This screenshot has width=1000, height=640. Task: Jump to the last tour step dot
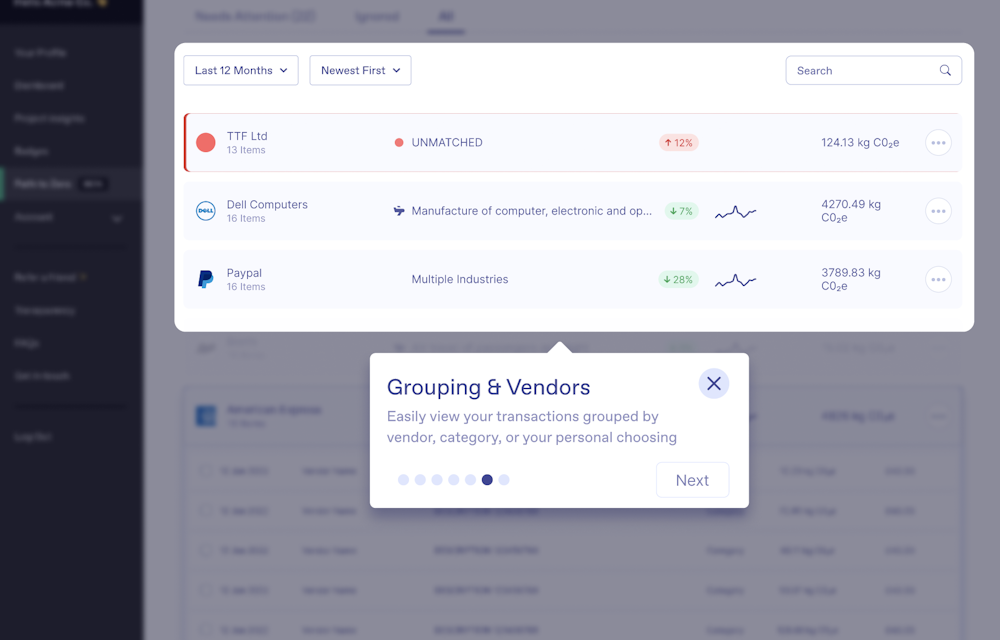pos(504,480)
